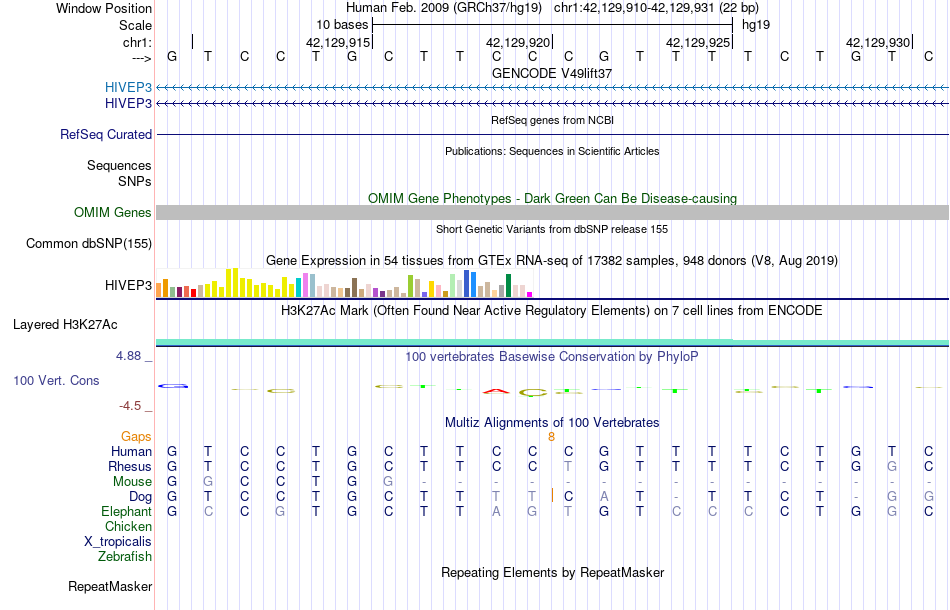
Task: Click the OMIM Gene Phenotypes track title
Action: click(x=552, y=199)
